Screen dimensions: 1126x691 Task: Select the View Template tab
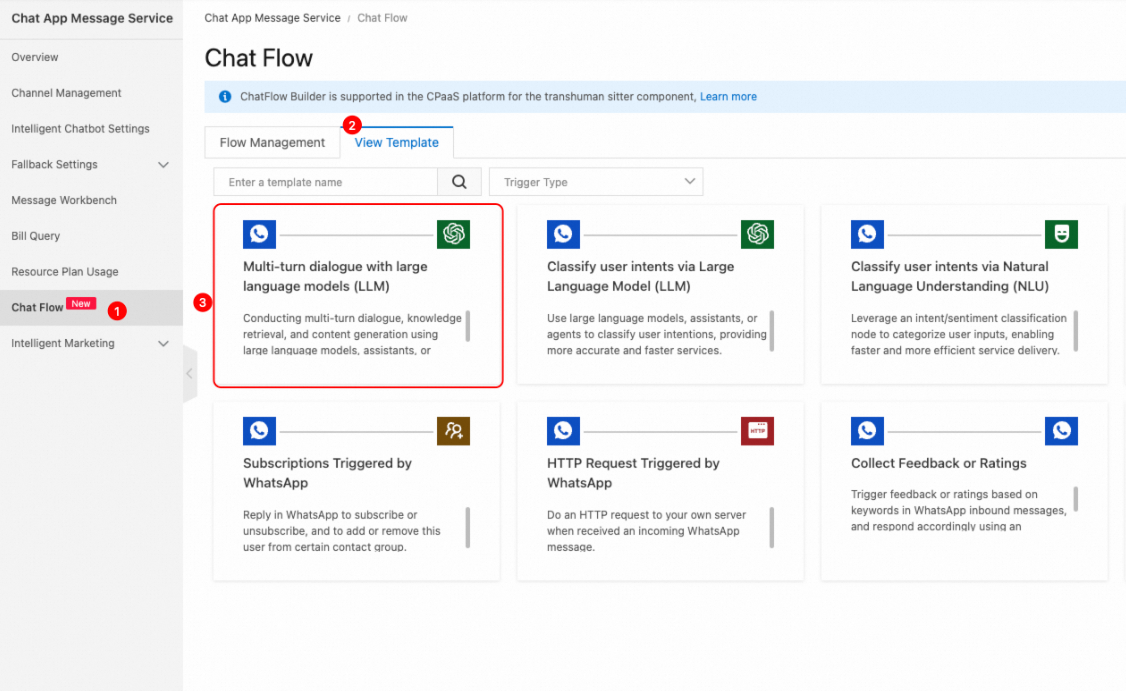[396, 142]
